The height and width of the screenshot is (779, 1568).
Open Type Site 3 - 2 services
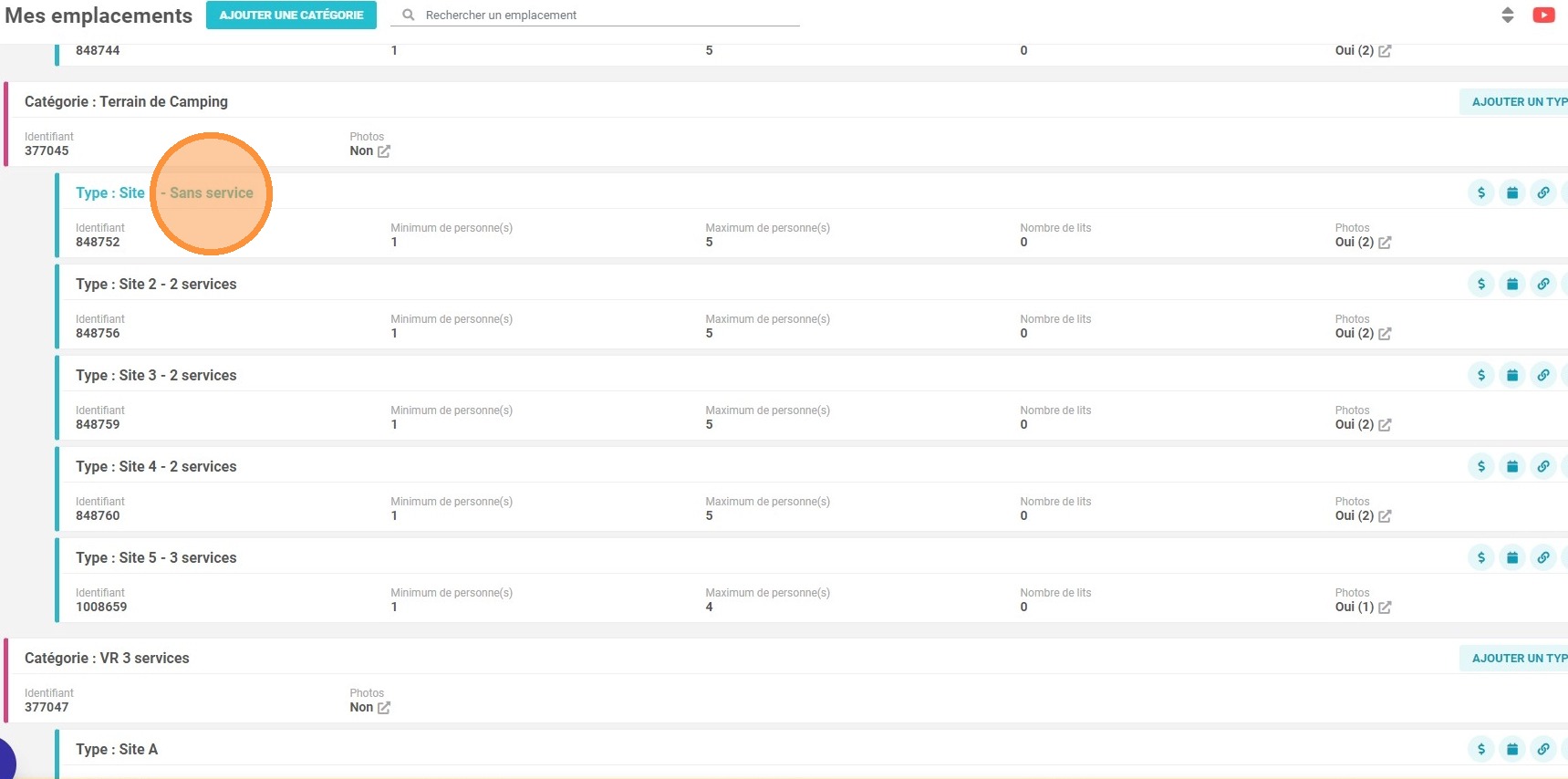point(156,375)
